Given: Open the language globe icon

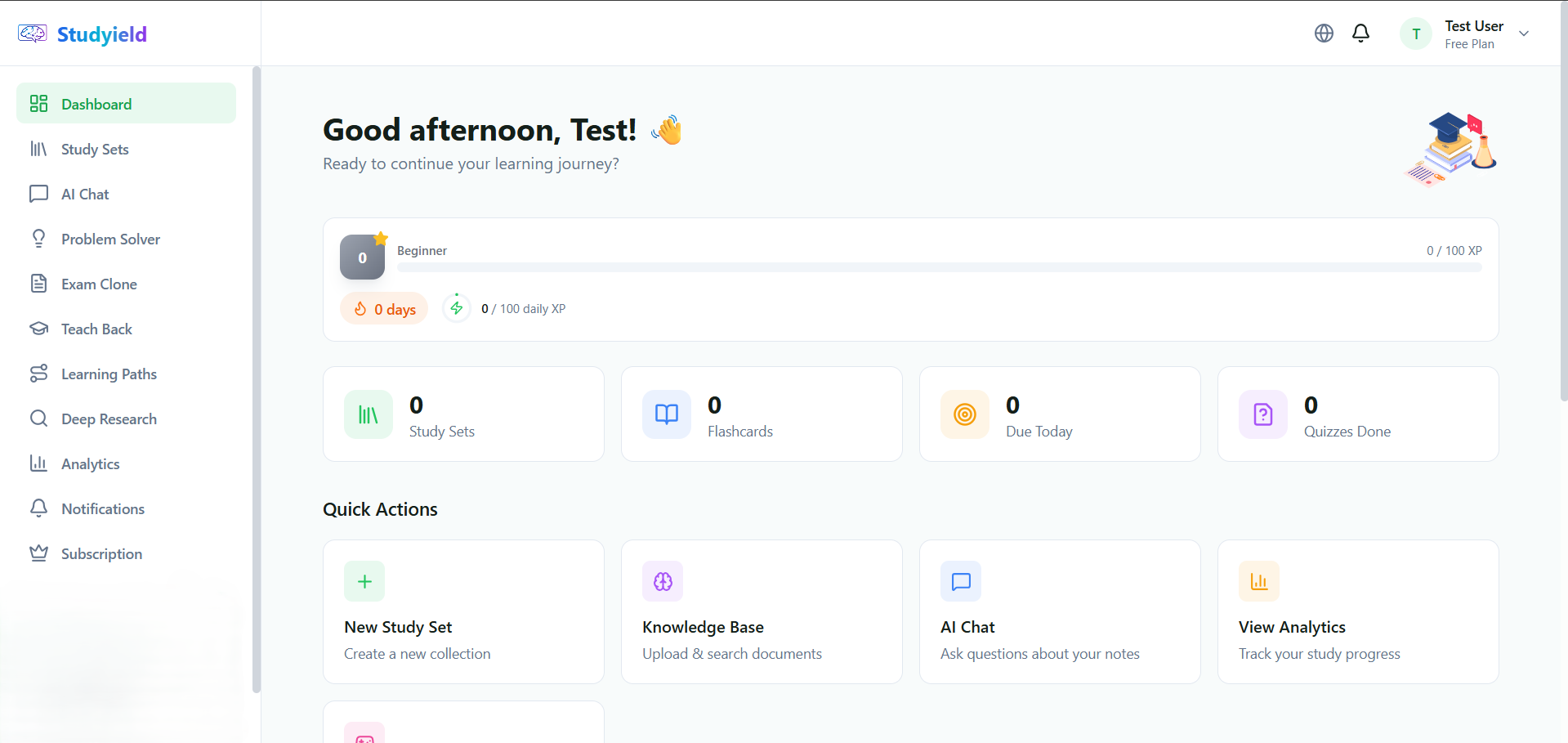Looking at the screenshot, I should (x=1324, y=33).
